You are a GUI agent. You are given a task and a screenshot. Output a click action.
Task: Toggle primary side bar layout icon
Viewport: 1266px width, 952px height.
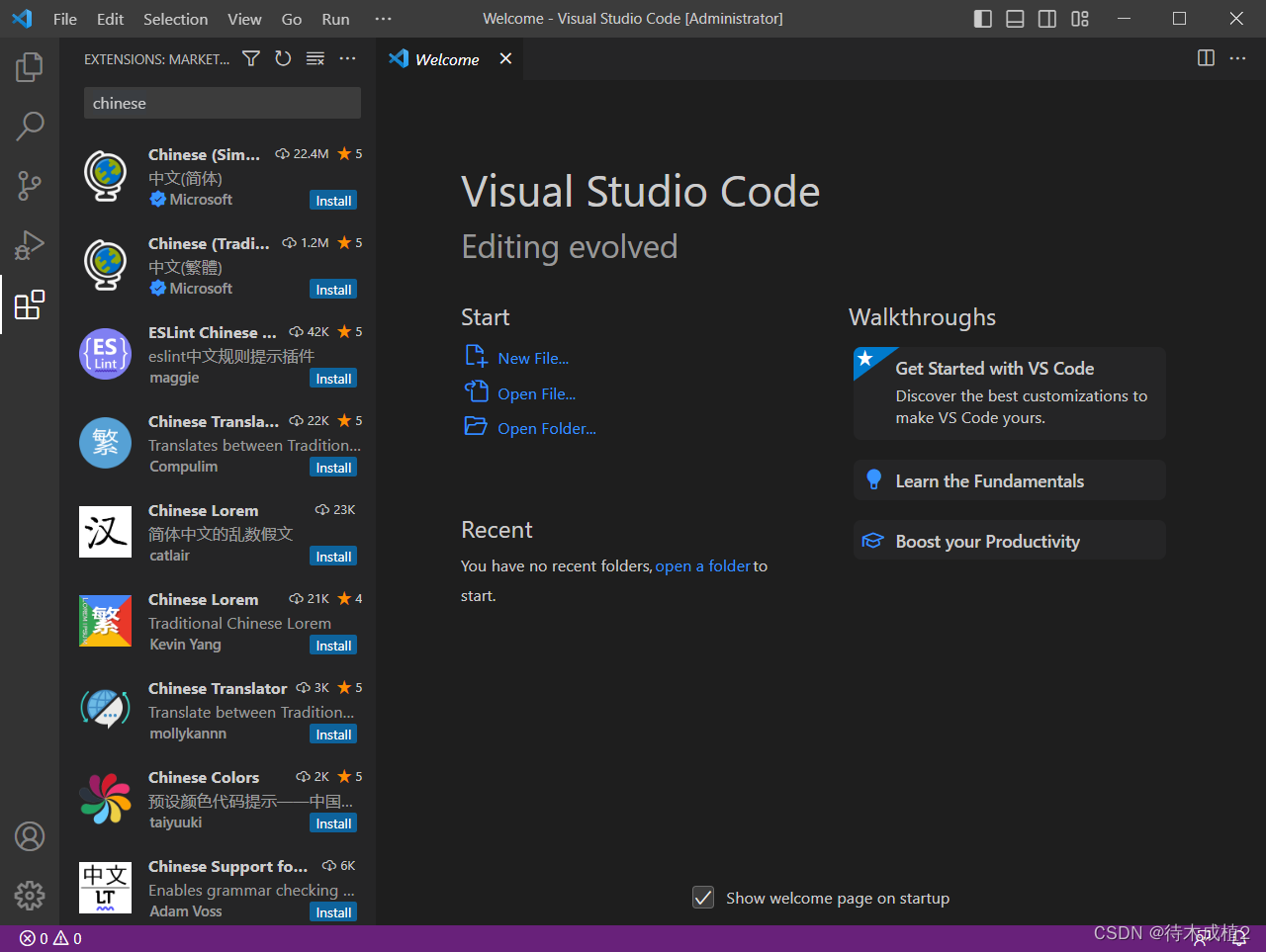983,19
